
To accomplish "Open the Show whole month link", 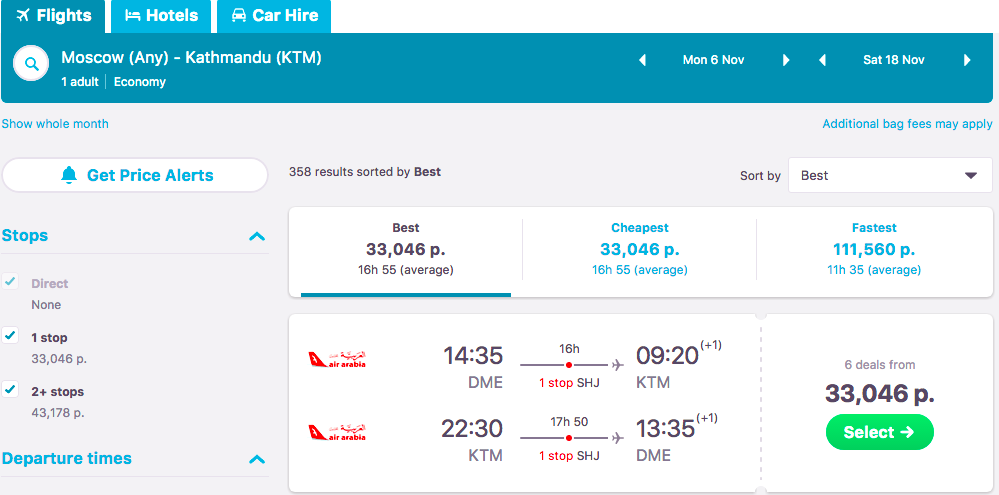I will pos(55,124).
